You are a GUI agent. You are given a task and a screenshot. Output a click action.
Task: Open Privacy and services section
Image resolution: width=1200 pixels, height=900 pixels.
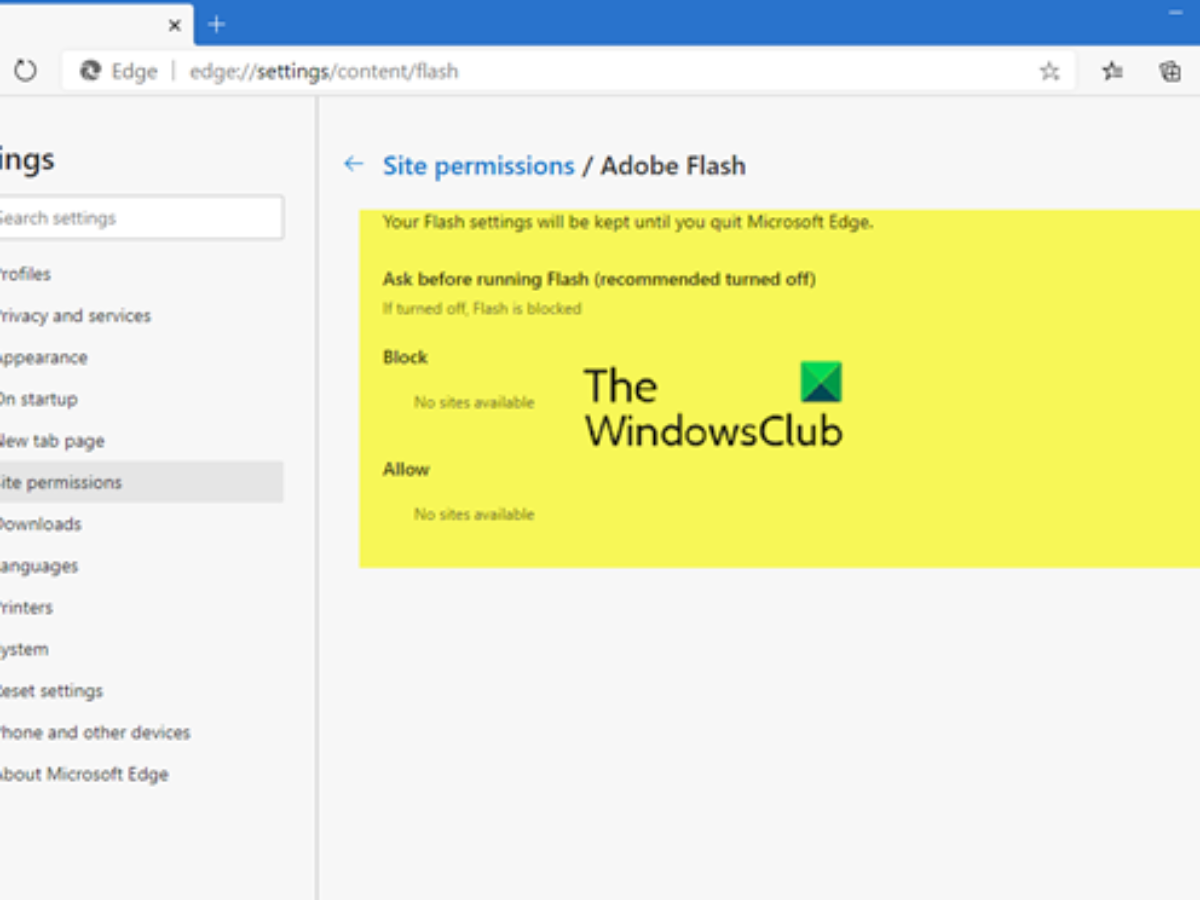[75, 316]
